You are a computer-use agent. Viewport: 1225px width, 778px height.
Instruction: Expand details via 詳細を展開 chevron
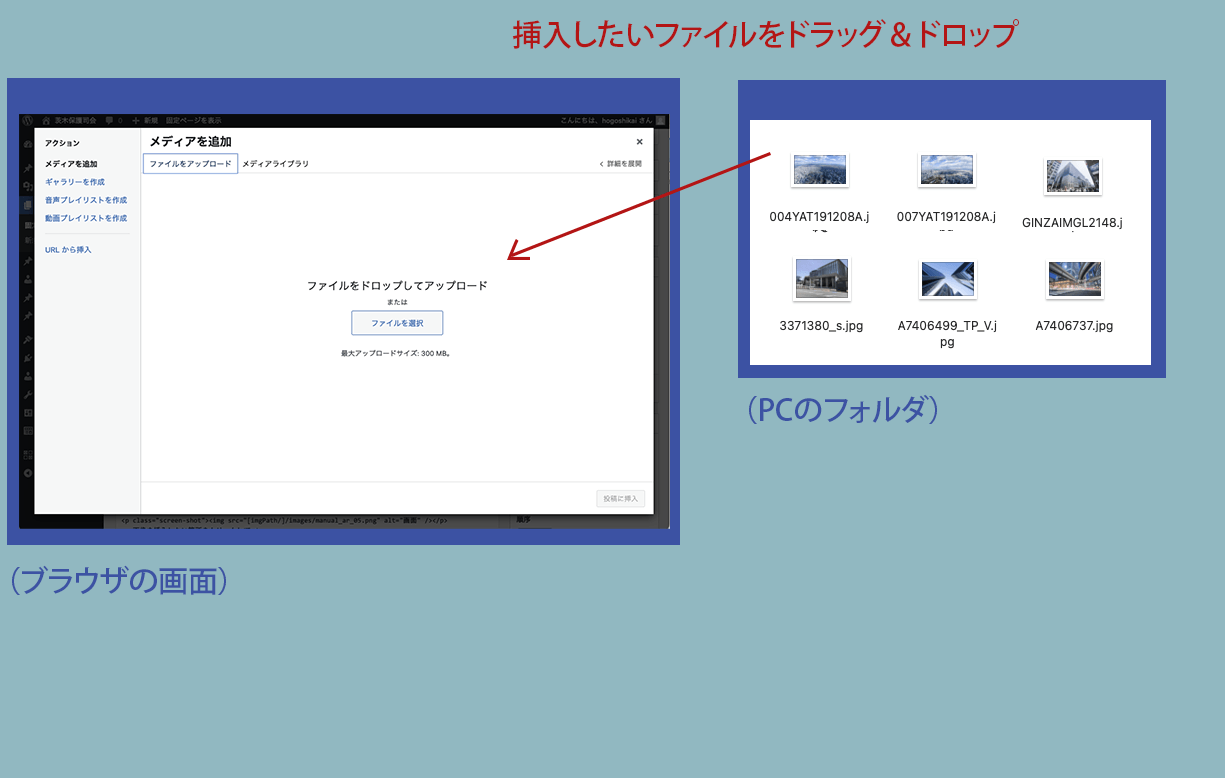(x=602, y=163)
